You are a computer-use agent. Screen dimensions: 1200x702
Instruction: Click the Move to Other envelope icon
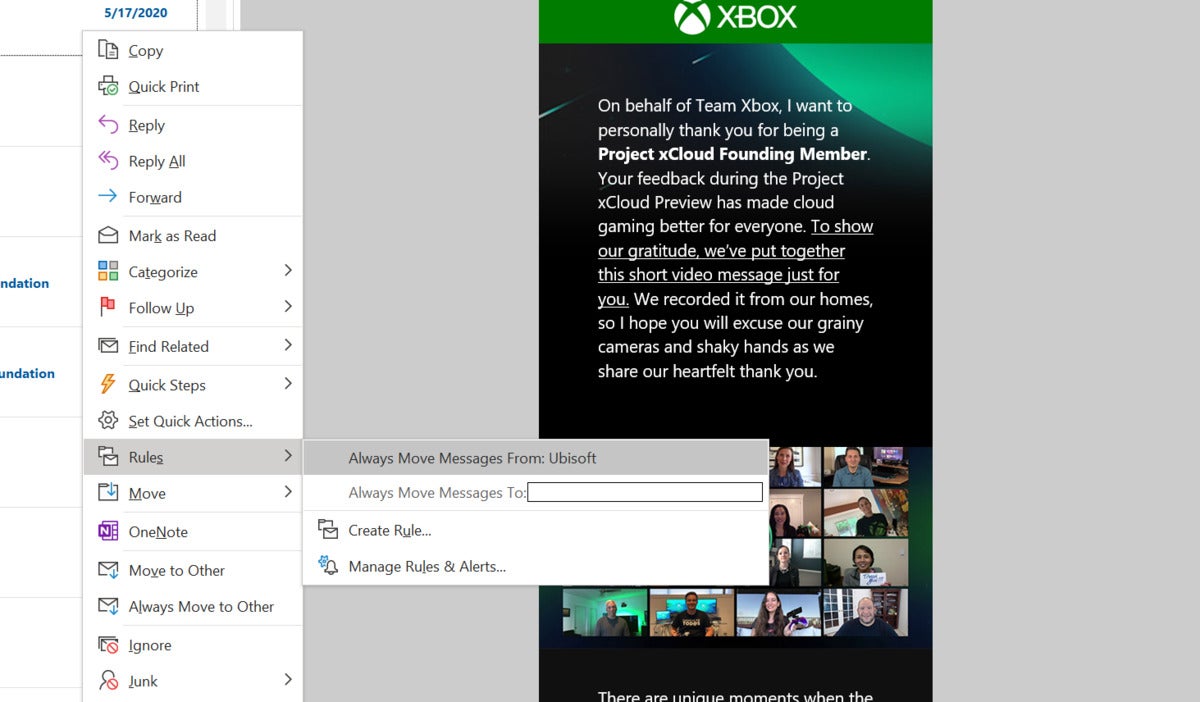point(108,570)
